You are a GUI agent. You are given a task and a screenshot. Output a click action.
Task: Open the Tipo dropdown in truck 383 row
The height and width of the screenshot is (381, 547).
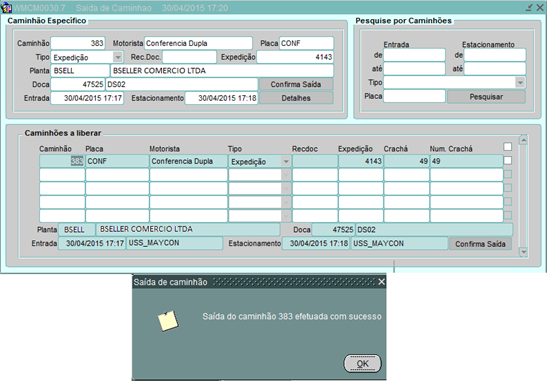point(286,161)
